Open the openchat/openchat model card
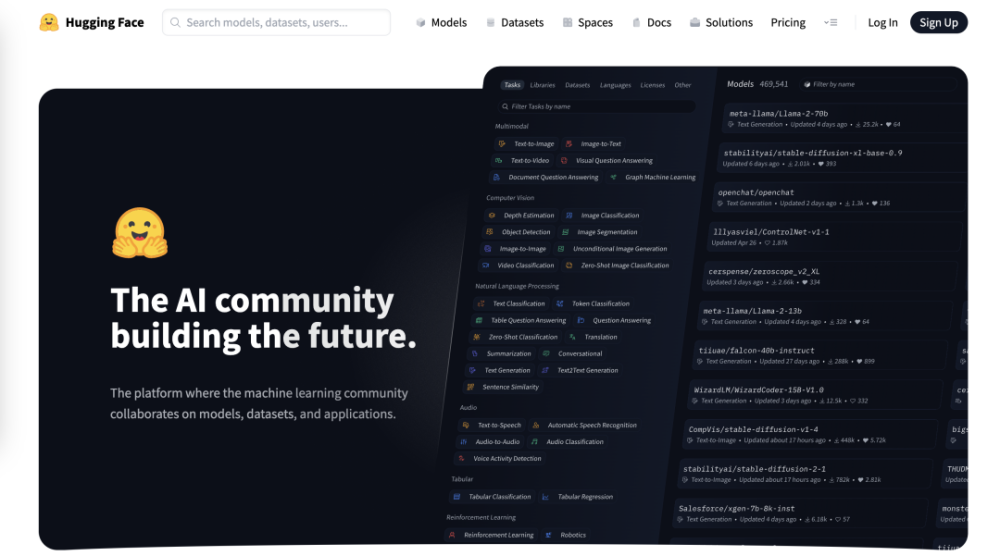1000x556 pixels. tap(839, 198)
